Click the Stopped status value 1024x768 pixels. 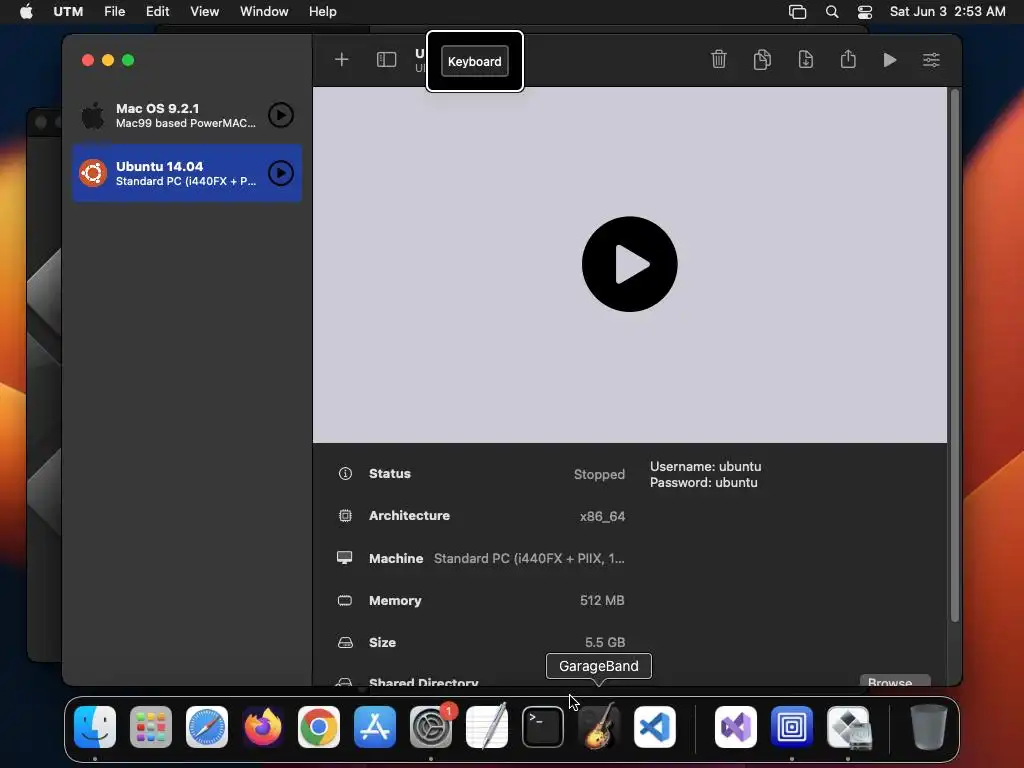(599, 474)
